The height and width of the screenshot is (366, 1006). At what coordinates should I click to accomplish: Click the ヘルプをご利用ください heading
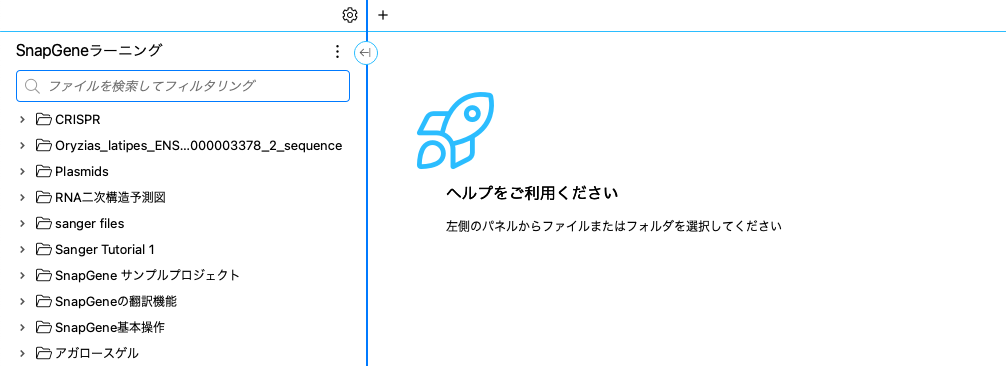(x=532, y=193)
